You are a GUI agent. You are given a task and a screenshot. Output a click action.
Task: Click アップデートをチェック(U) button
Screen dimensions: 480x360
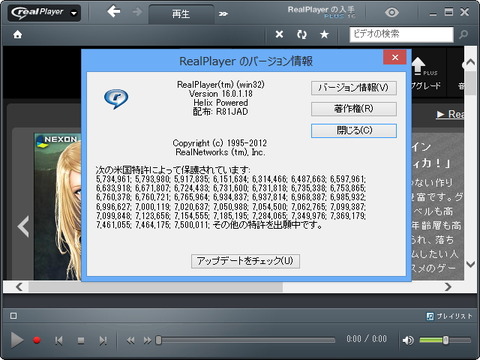[245, 261]
